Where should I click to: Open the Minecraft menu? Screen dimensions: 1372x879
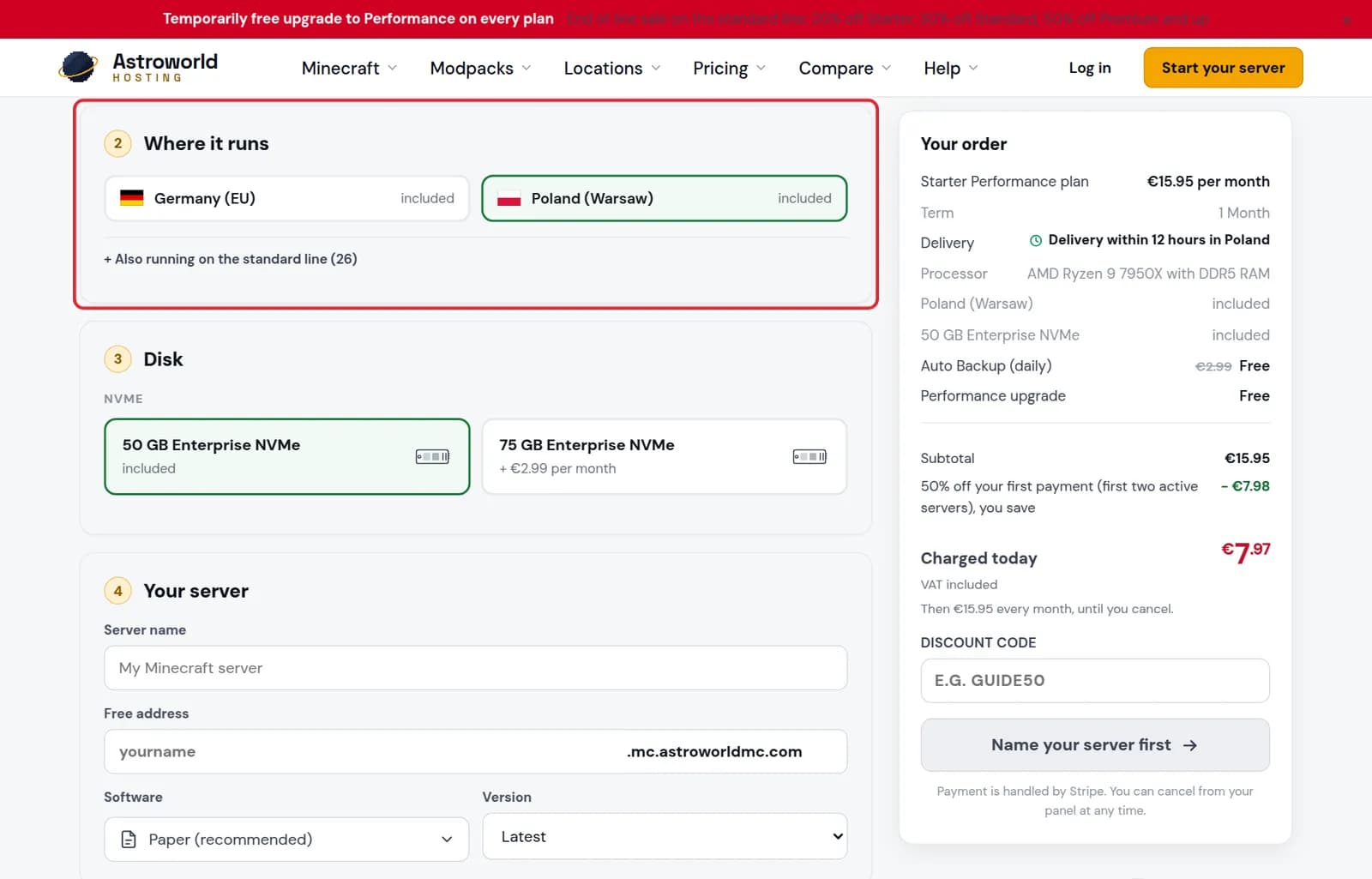[349, 68]
